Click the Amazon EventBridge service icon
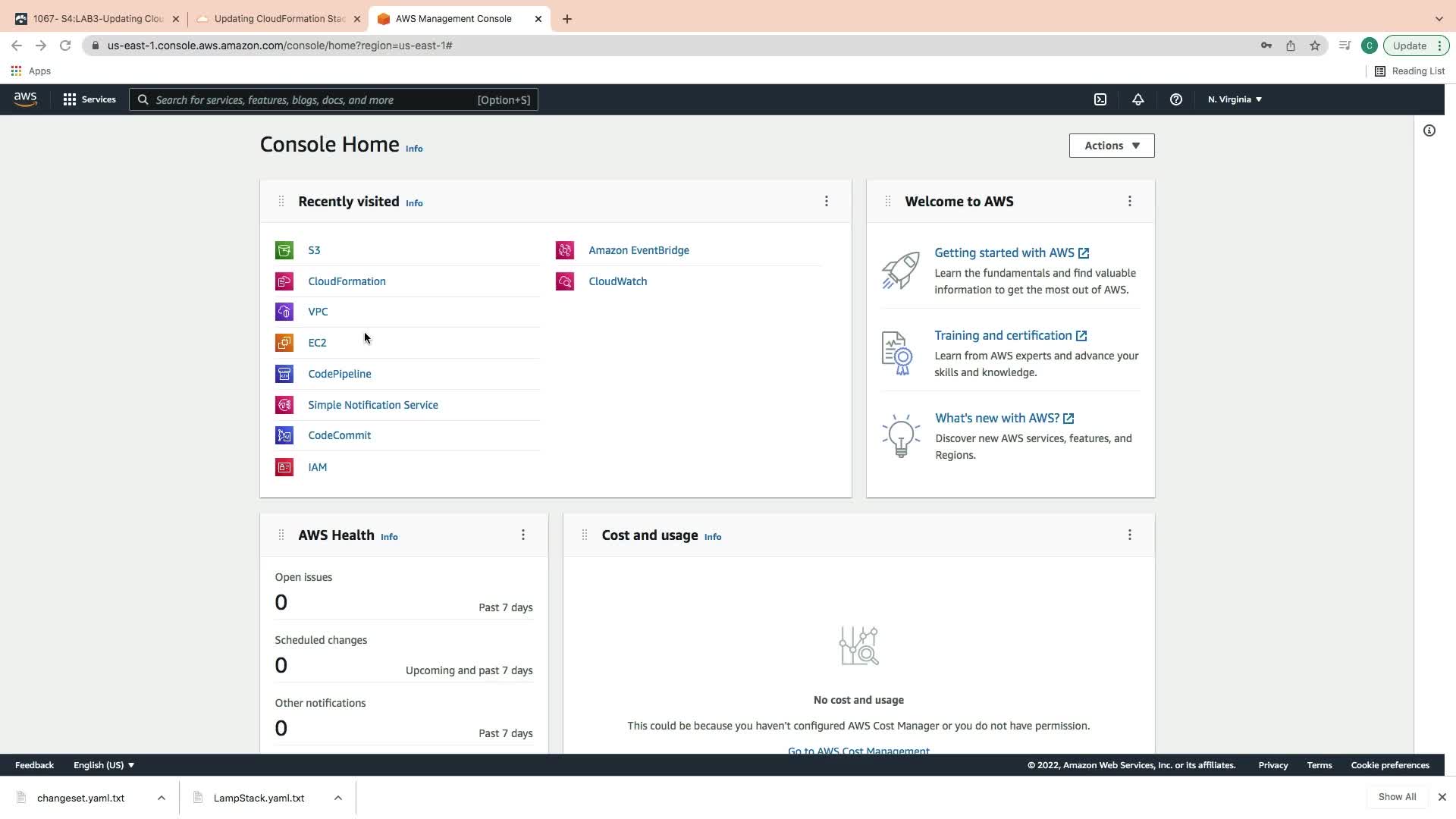 [565, 250]
